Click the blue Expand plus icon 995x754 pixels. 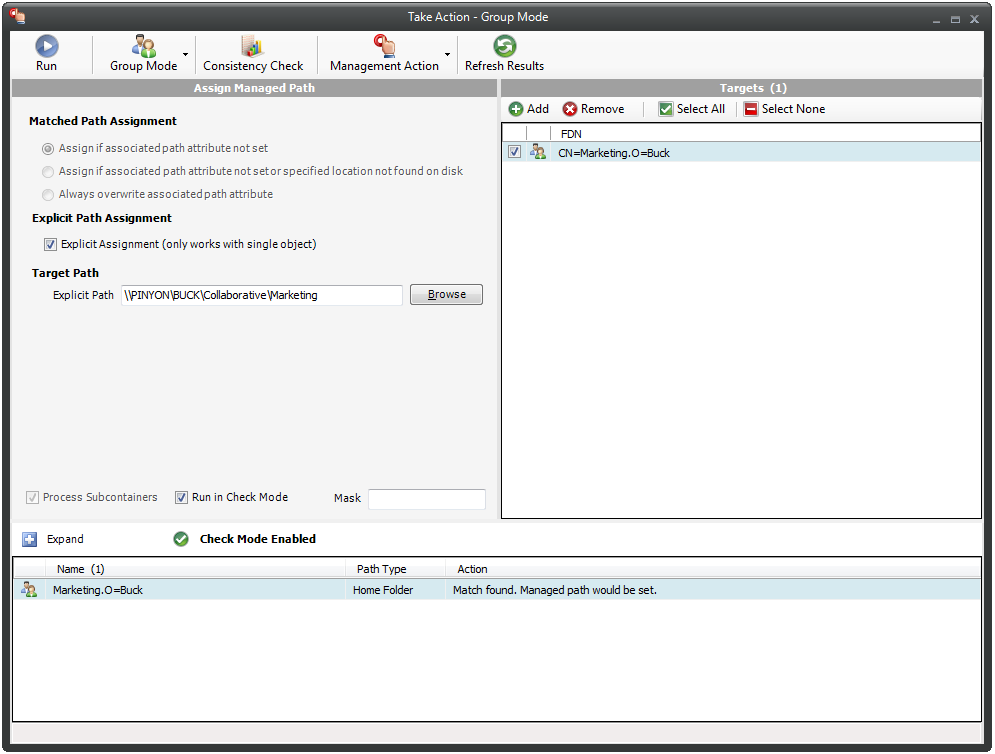[x=29, y=539]
